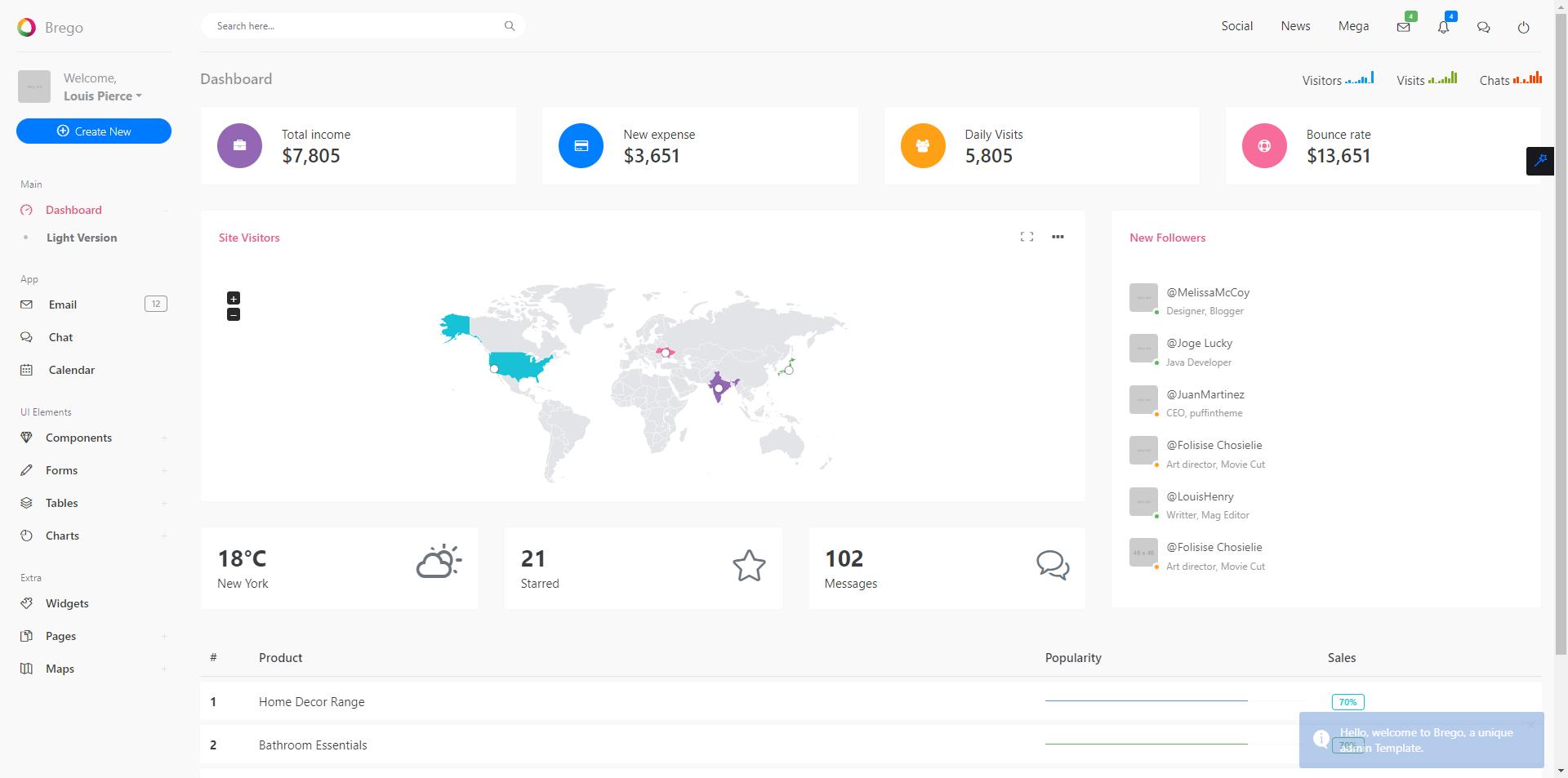Click the USA marker on map
This screenshot has height=778, width=1568.
494,369
